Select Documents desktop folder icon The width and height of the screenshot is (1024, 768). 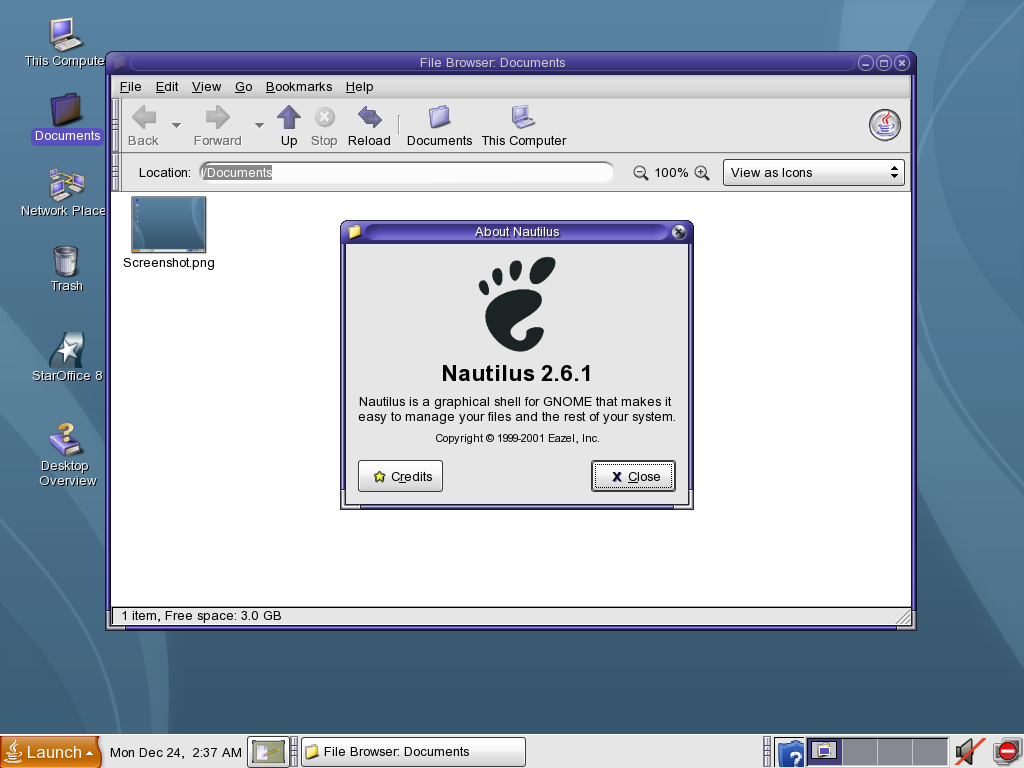tap(67, 118)
